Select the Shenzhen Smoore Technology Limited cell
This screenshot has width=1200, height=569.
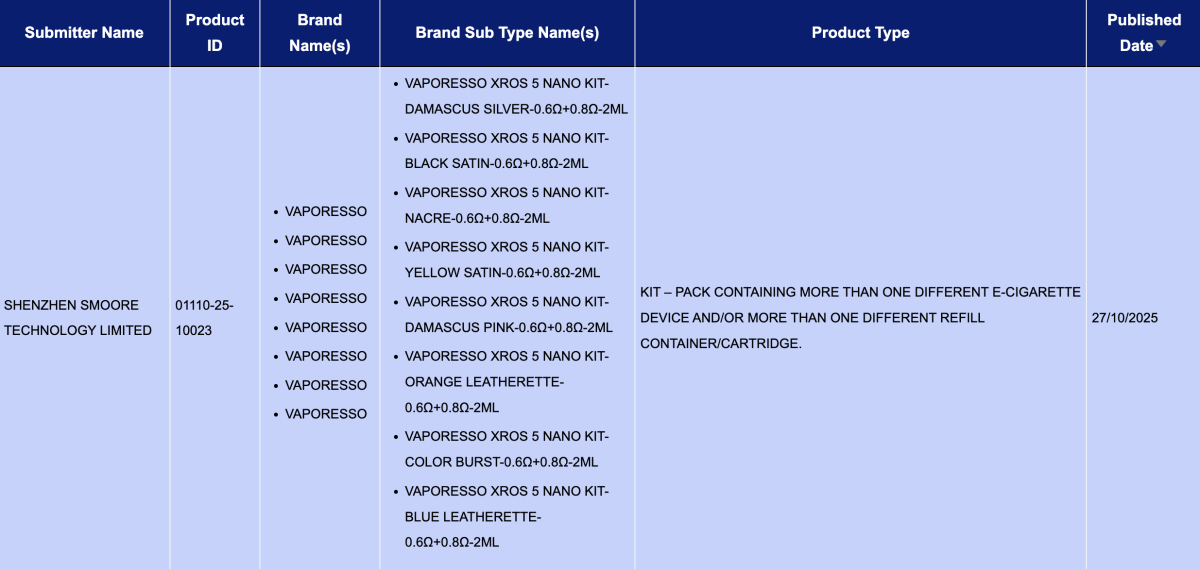tap(78, 317)
